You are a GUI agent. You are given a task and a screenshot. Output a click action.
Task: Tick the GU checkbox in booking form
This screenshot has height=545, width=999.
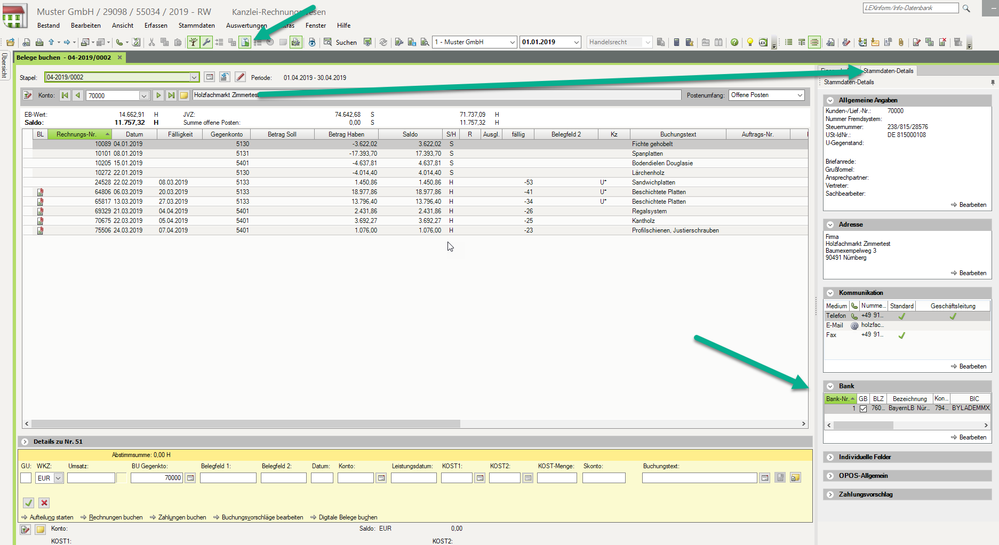26,478
